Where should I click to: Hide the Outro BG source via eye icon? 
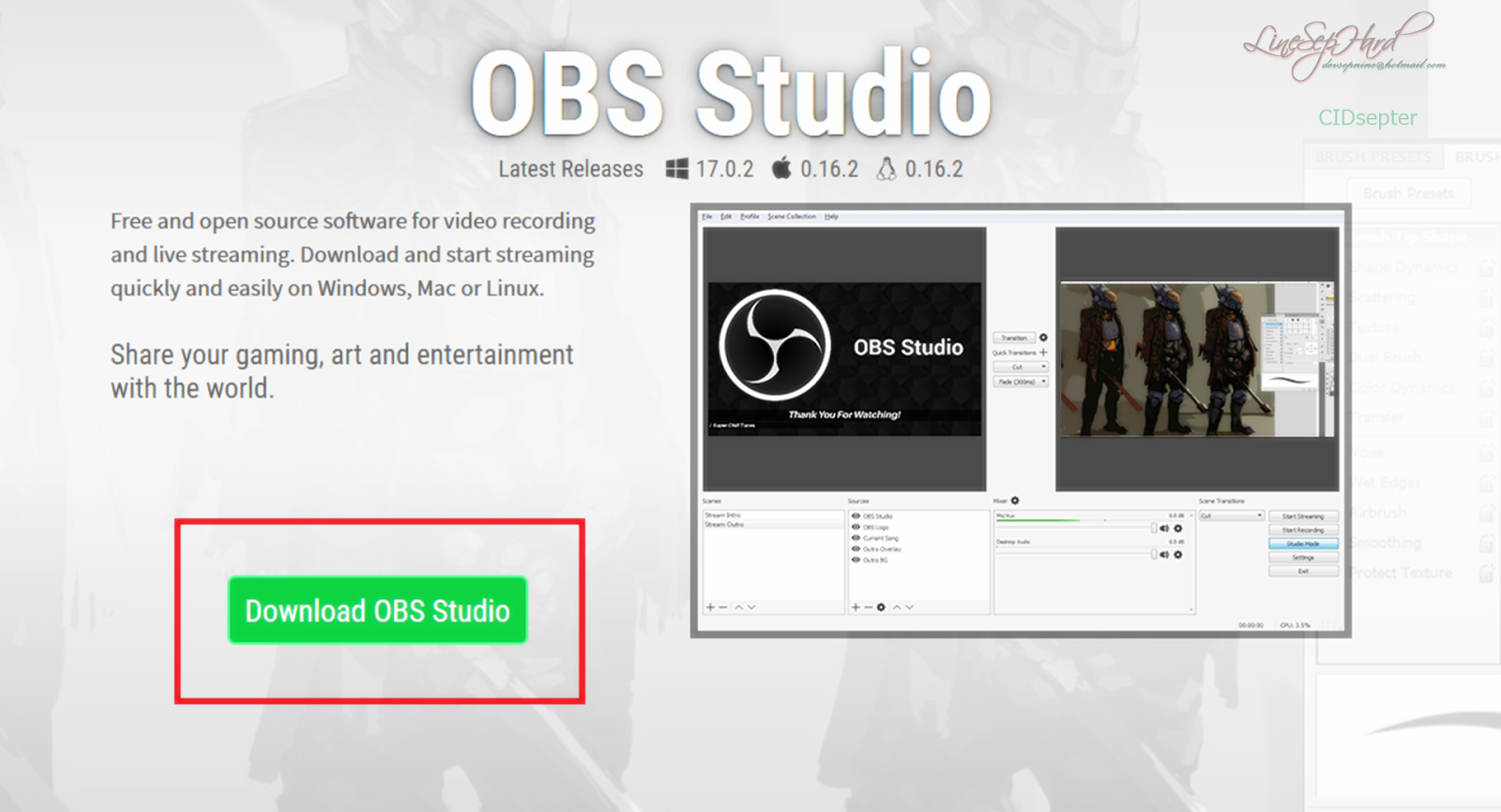point(856,560)
